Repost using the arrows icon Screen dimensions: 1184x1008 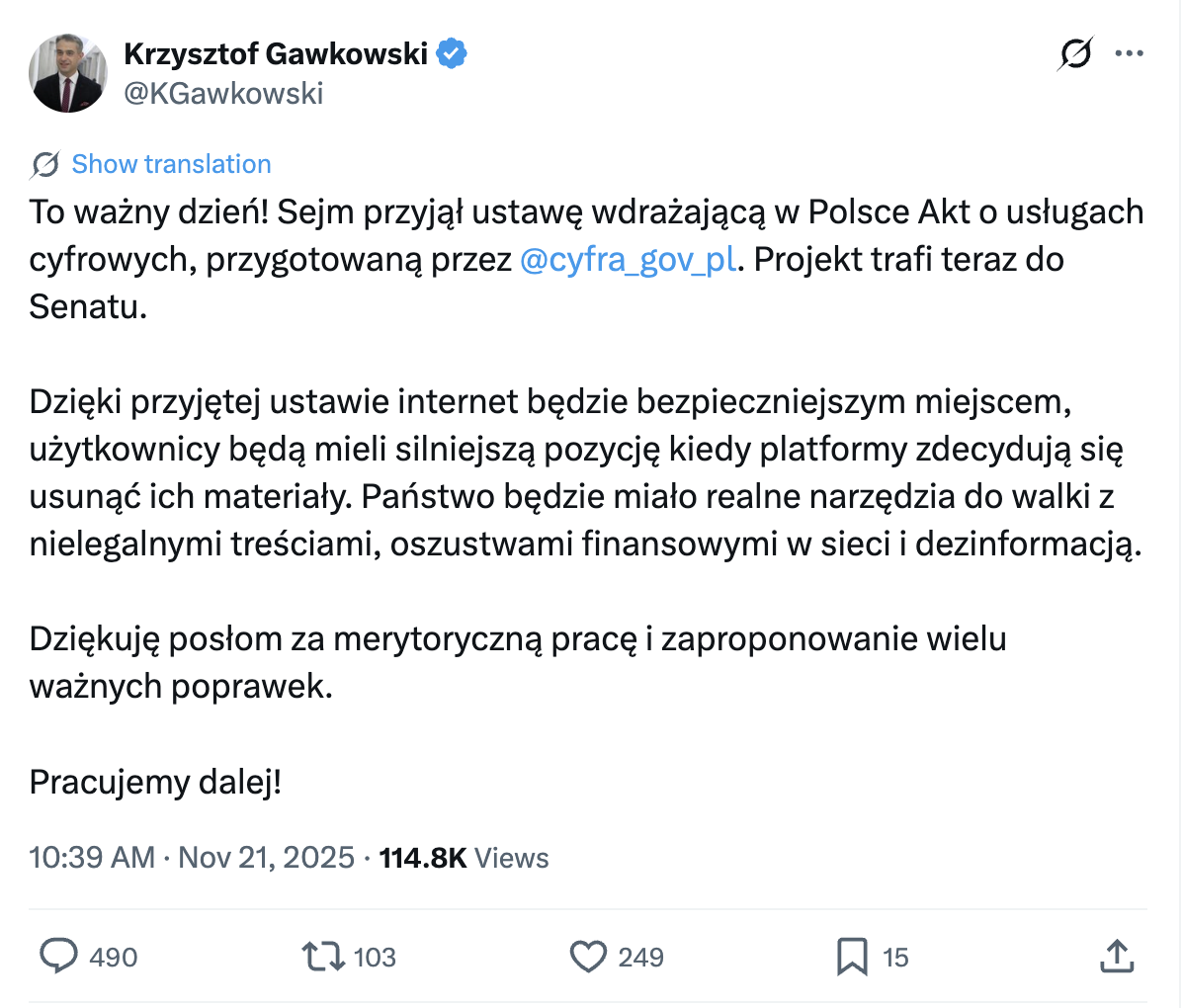[322, 957]
